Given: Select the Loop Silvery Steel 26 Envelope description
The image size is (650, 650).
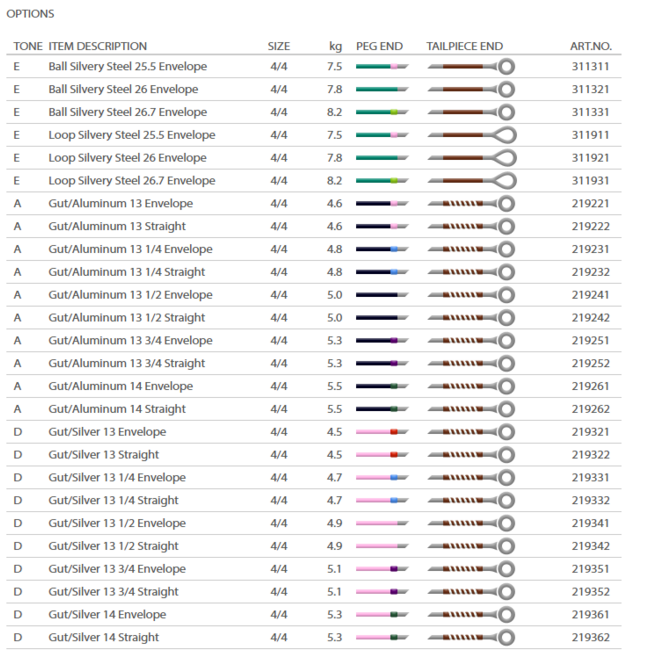Looking at the screenshot, I should tap(127, 158).
